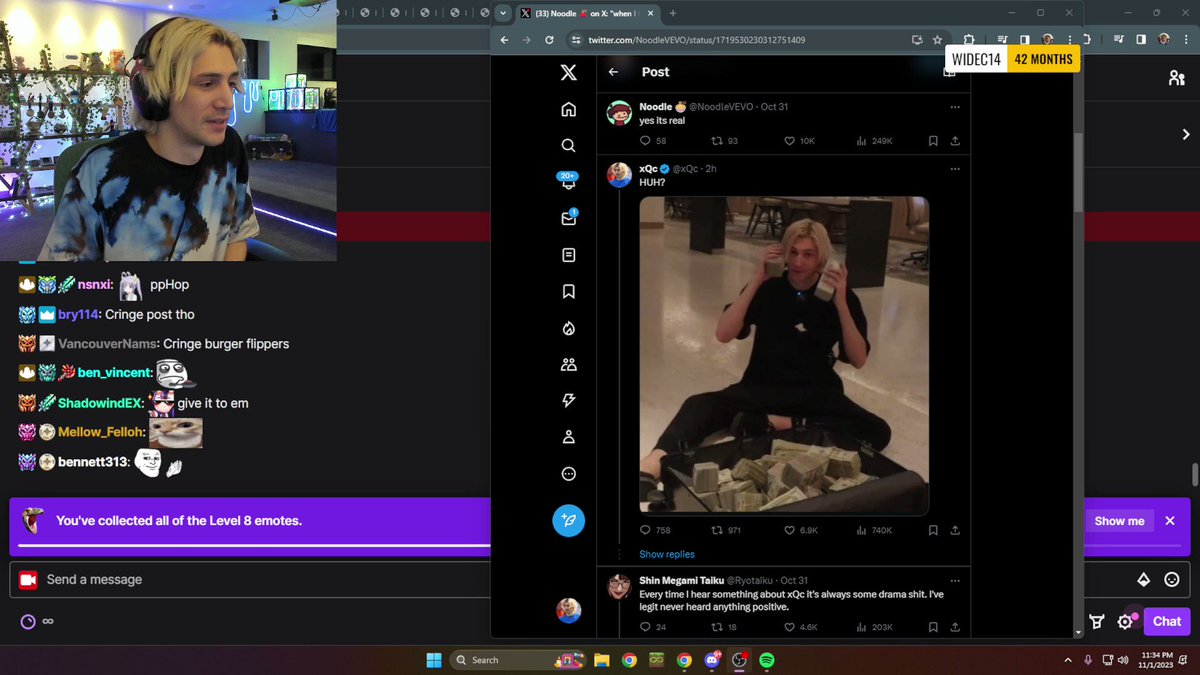Open more options on xQc's post
Image resolution: width=1200 pixels, height=675 pixels.
pyautogui.click(x=954, y=168)
